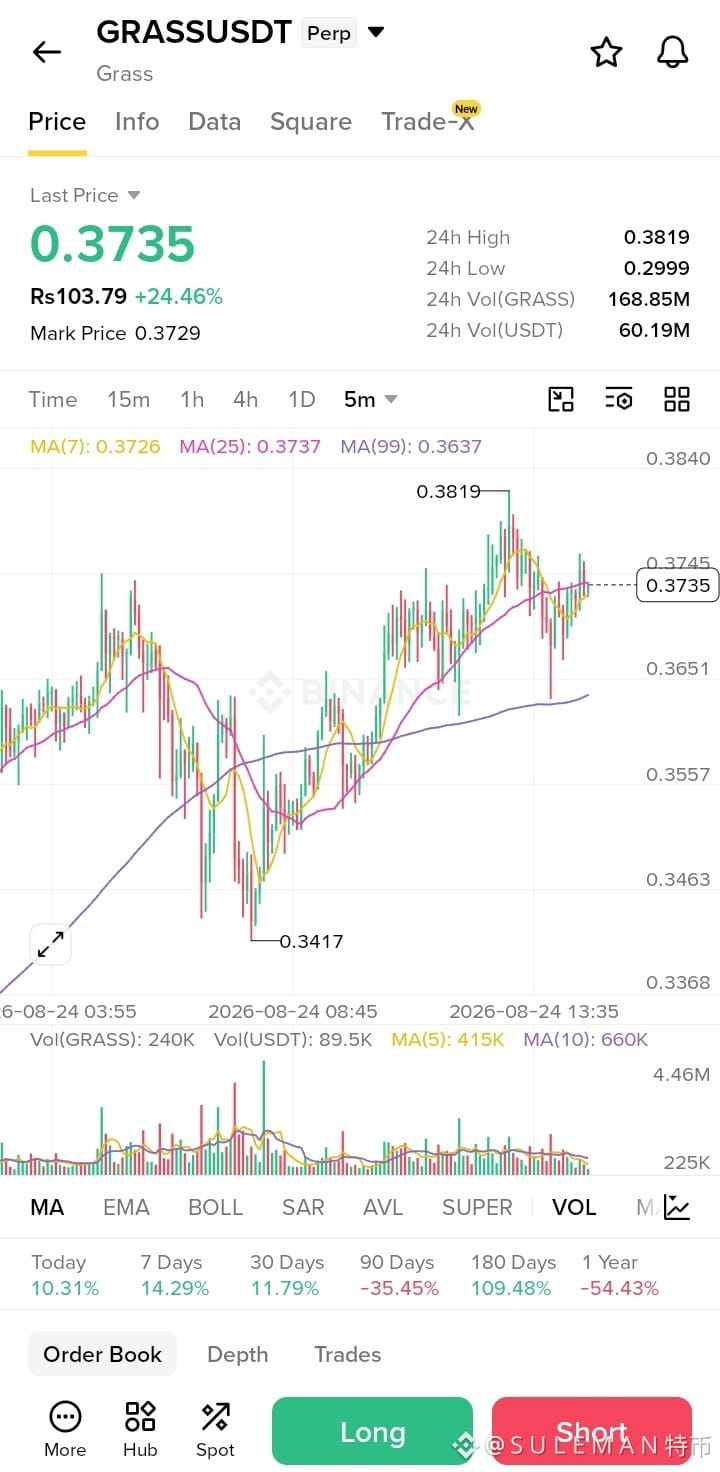Switch to the Info tab
Screen dimensions: 720x1472
pos(137,122)
